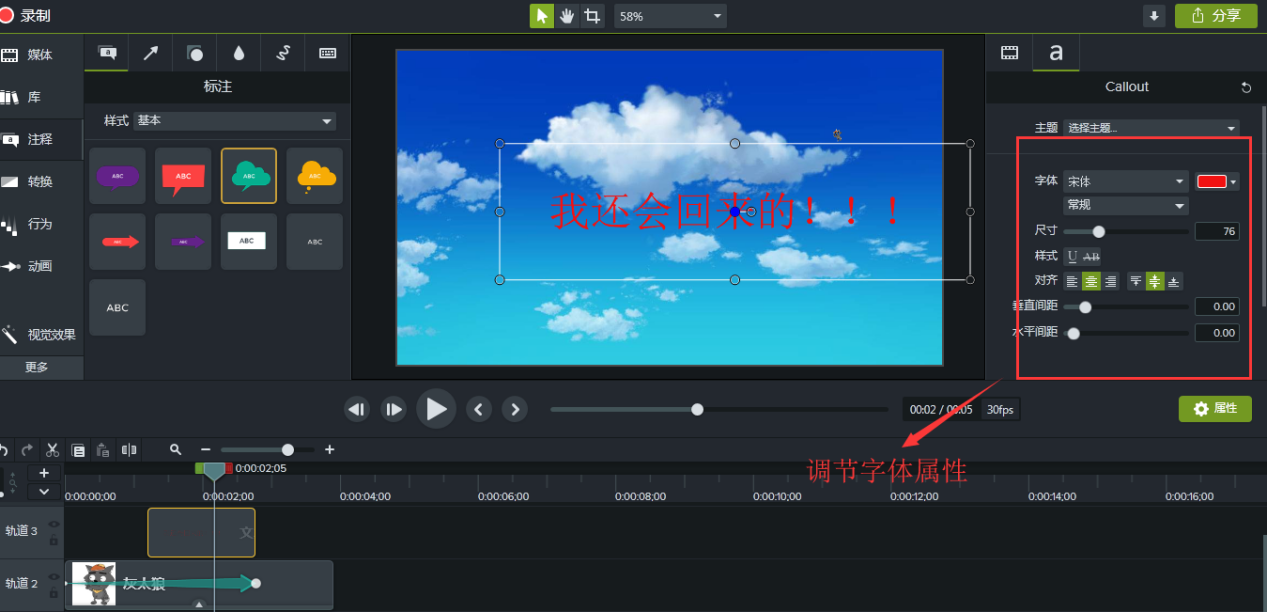This screenshot has height=612, width=1267.
Task: Open the canvas zoom 58% dropdown
Action: [670, 16]
